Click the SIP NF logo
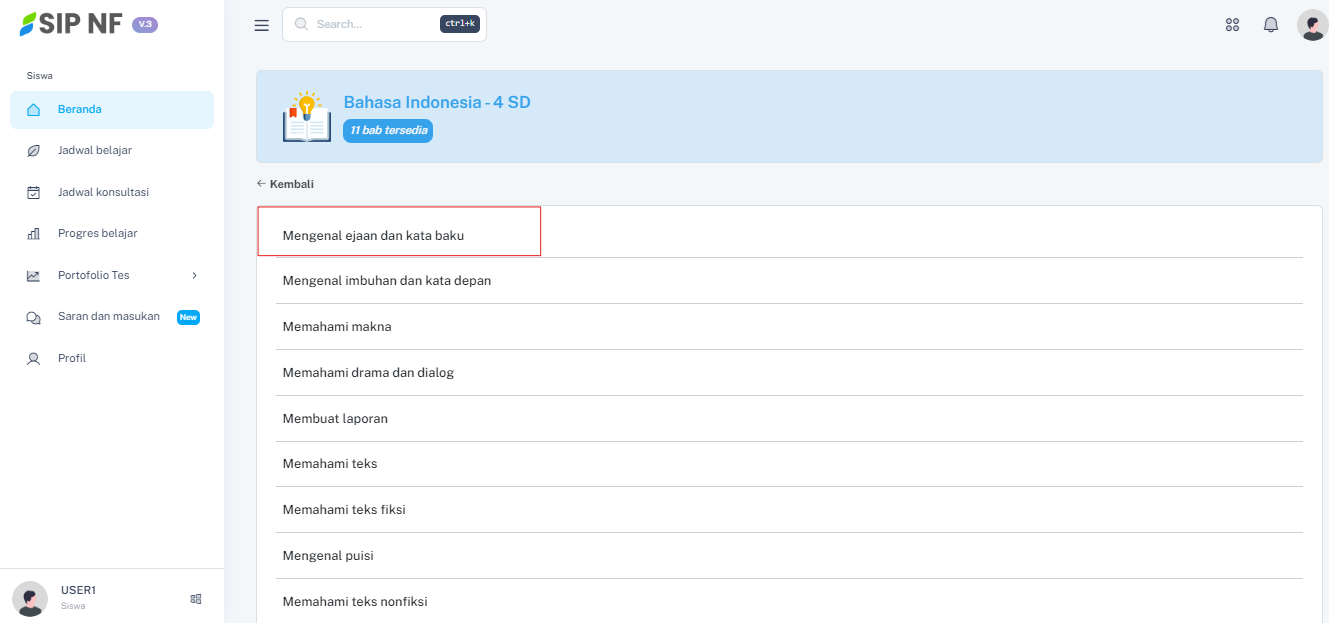 coord(72,24)
